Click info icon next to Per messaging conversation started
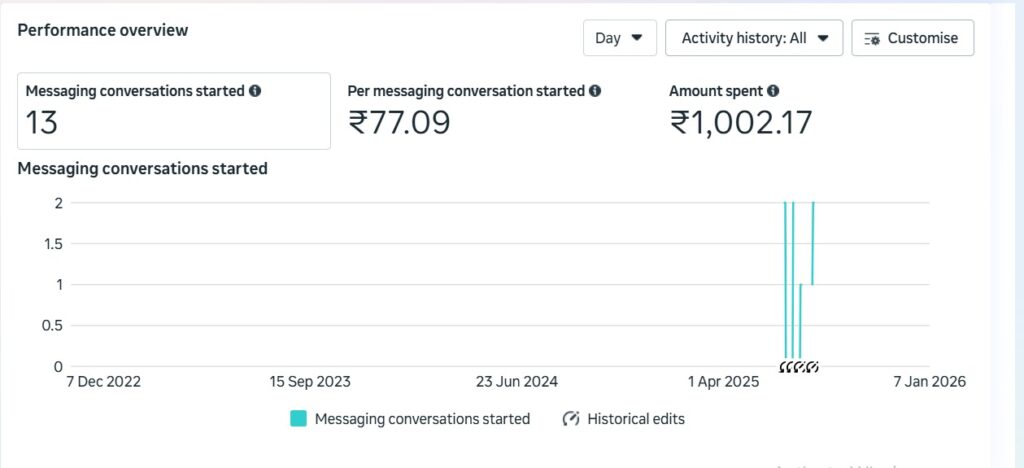 coord(595,91)
